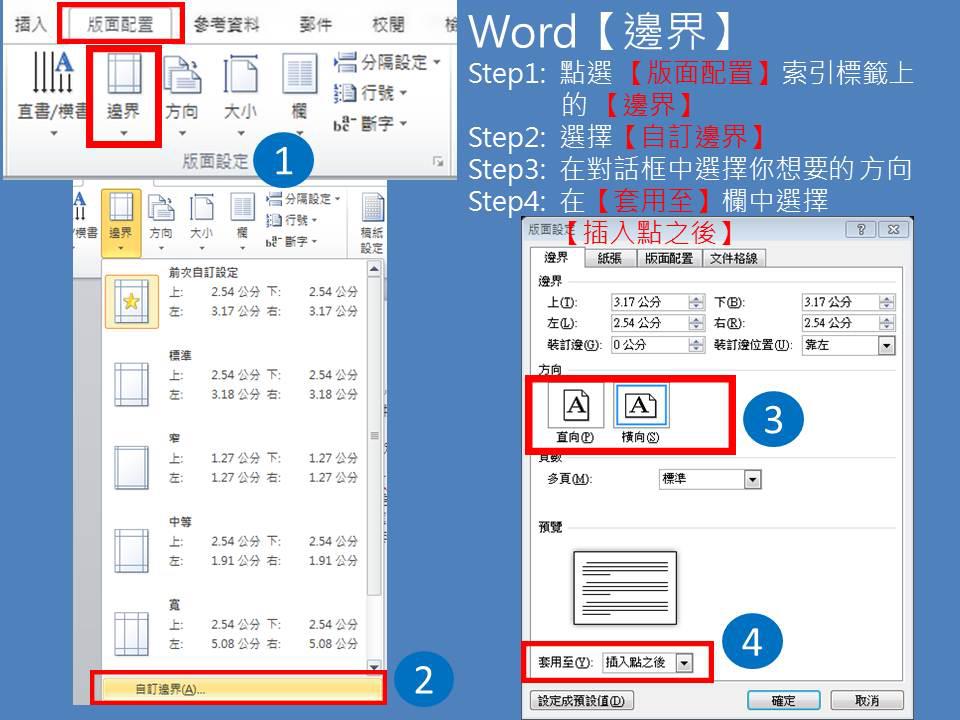Open the 版面配置 ribbon tab
960x720 pixels.
coord(121,24)
